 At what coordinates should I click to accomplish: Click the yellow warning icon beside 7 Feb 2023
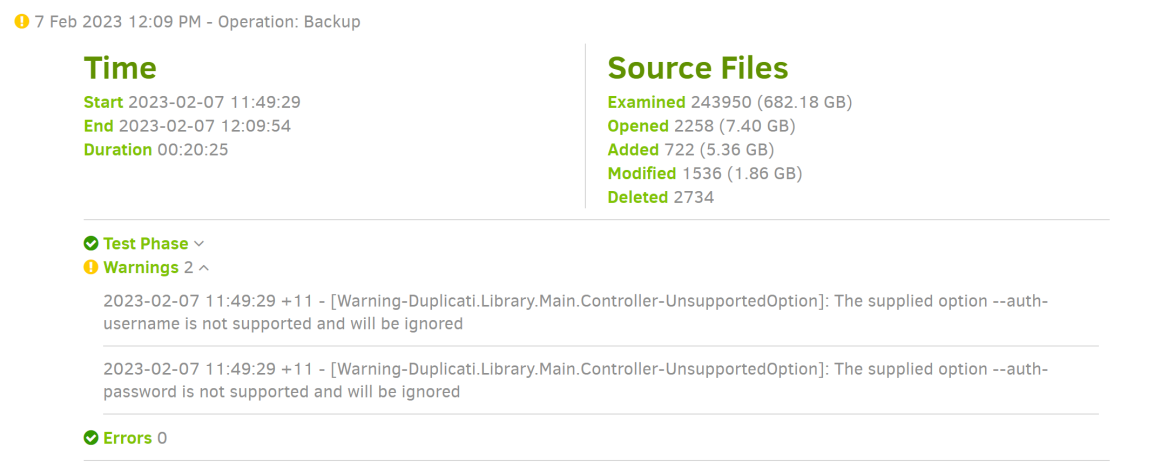click(x=22, y=21)
